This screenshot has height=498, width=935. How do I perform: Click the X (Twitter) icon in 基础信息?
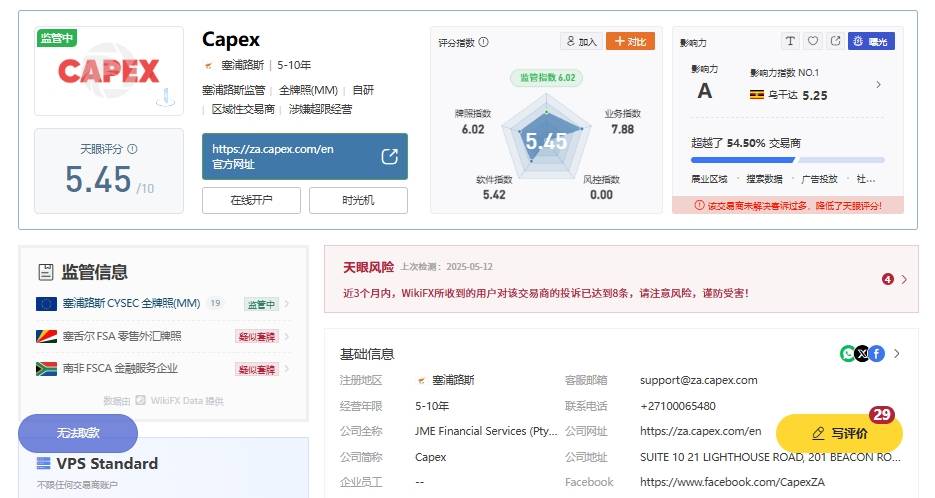(x=862, y=354)
